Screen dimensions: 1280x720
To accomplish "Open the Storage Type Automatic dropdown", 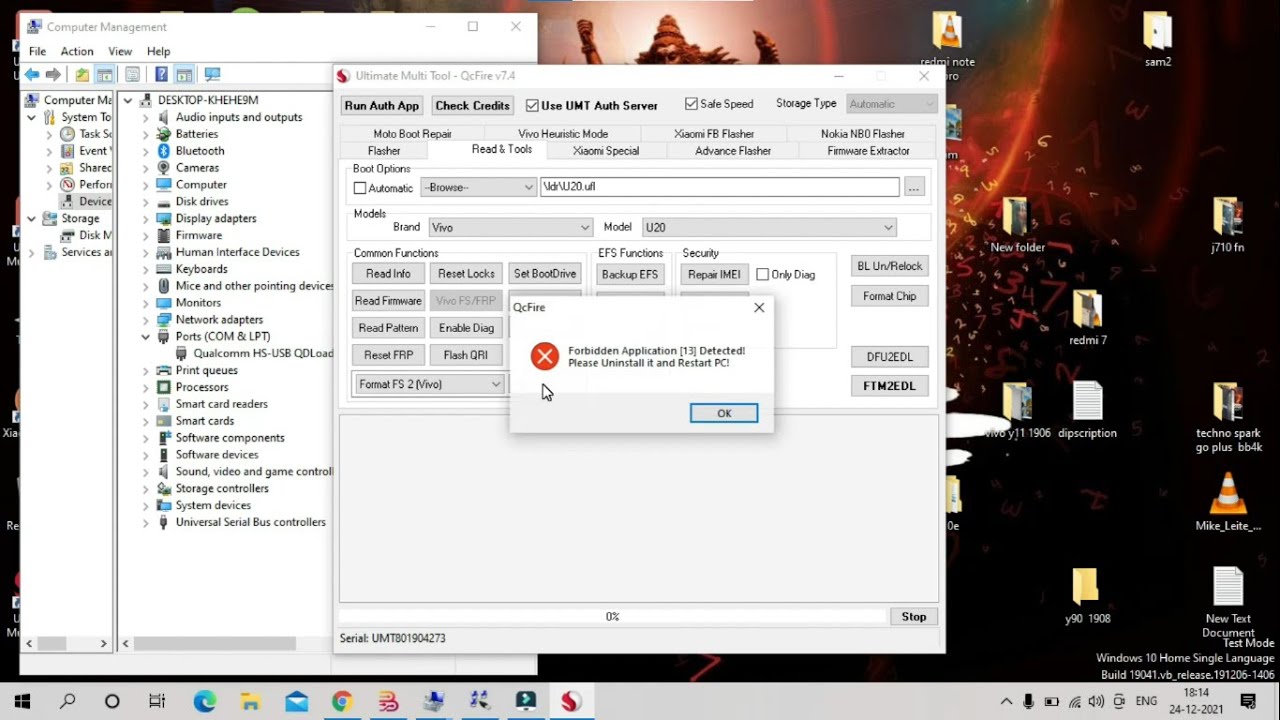I will click(891, 104).
